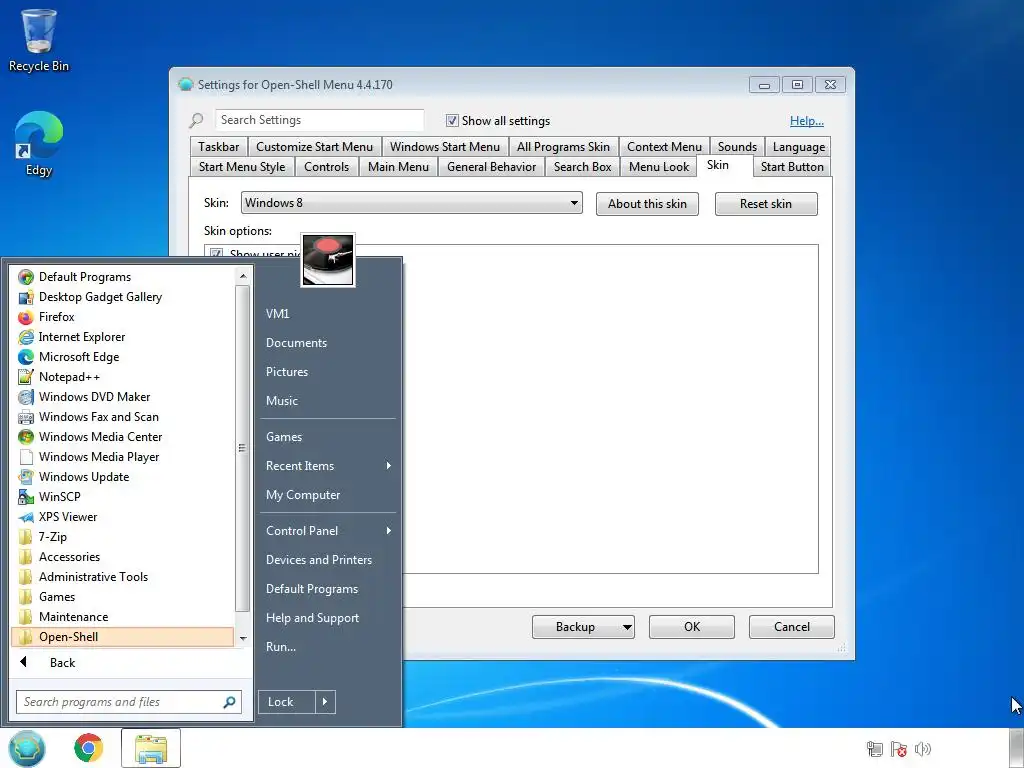
Task: Open the Accessories folder icon
Action: [x=25, y=557]
